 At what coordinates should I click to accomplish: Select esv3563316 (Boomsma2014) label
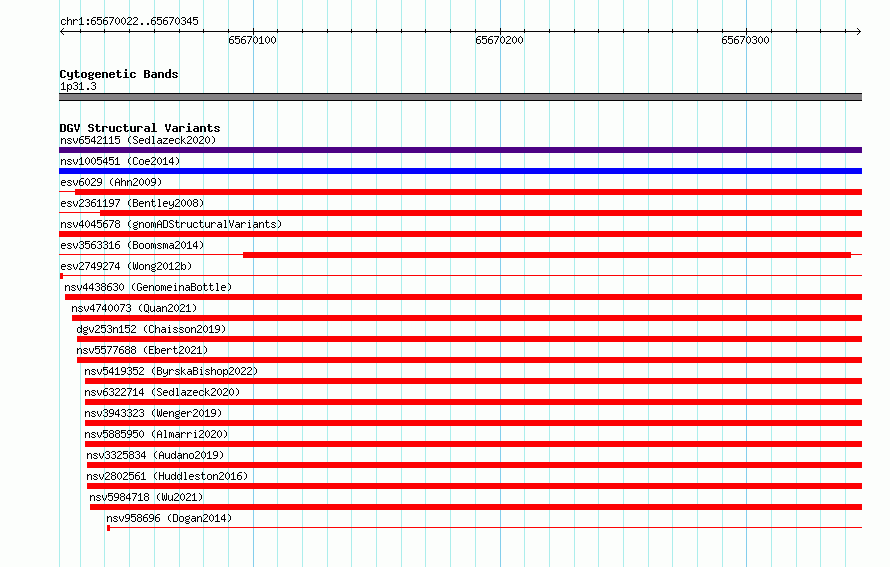coord(132,245)
